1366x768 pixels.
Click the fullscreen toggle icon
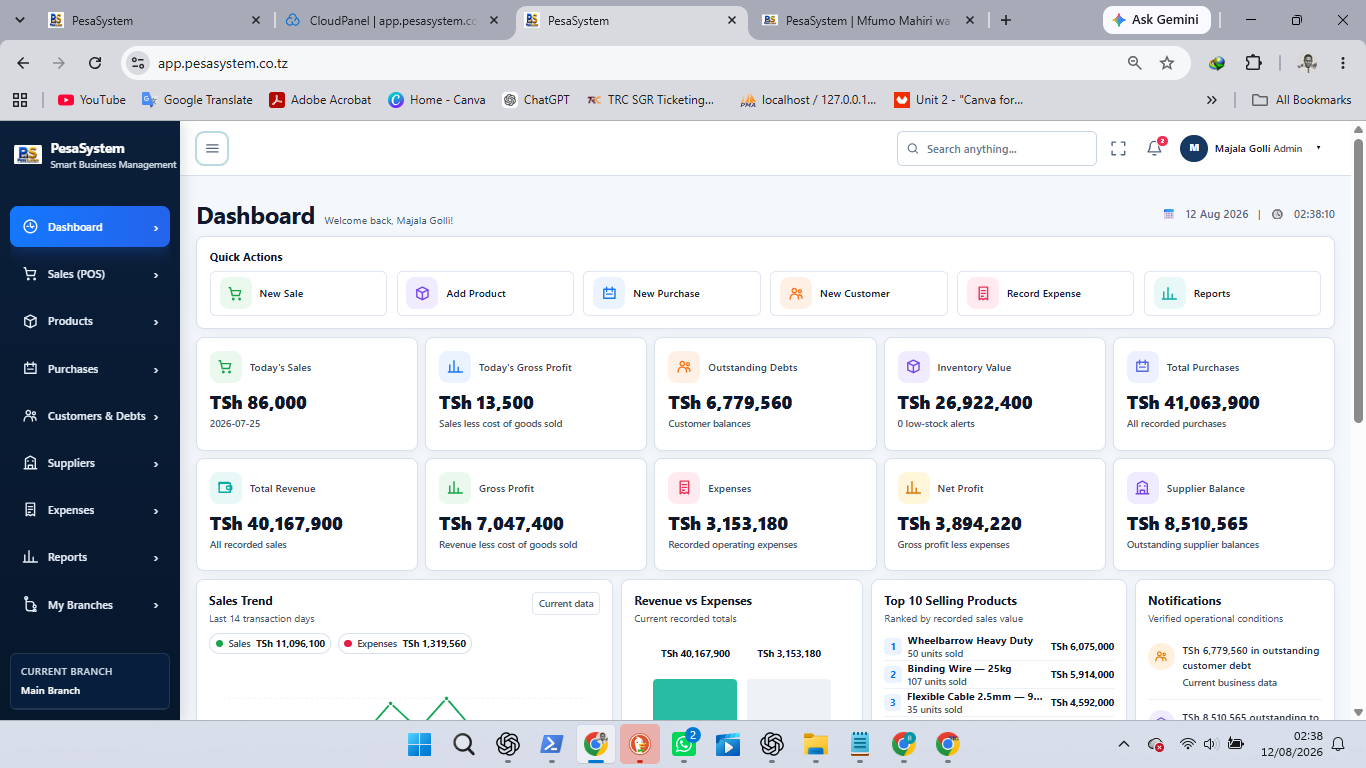click(1118, 148)
